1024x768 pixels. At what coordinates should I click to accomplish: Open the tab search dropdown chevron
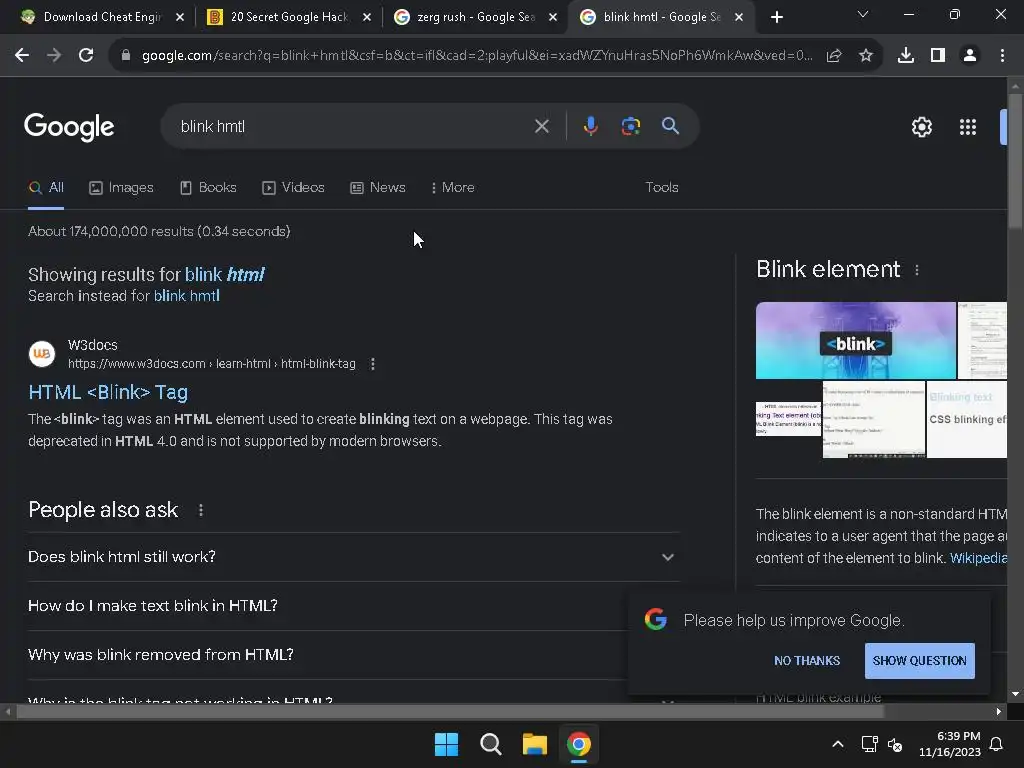coord(862,14)
